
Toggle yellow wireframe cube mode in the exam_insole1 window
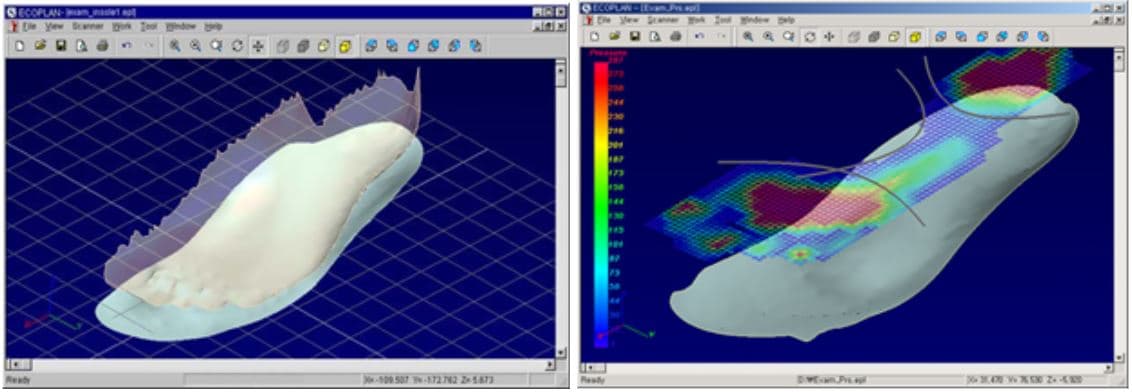(324, 45)
